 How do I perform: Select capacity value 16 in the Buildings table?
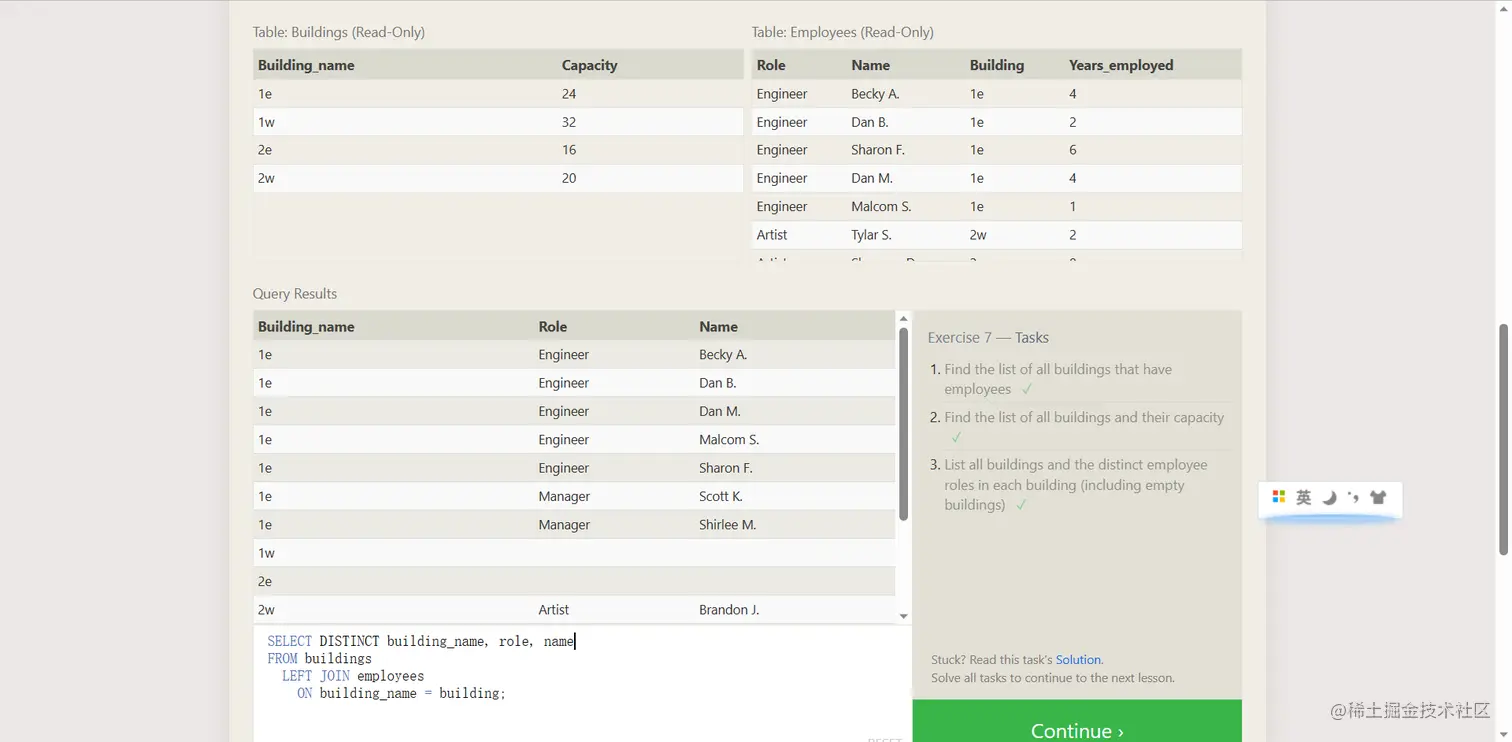(x=569, y=150)
